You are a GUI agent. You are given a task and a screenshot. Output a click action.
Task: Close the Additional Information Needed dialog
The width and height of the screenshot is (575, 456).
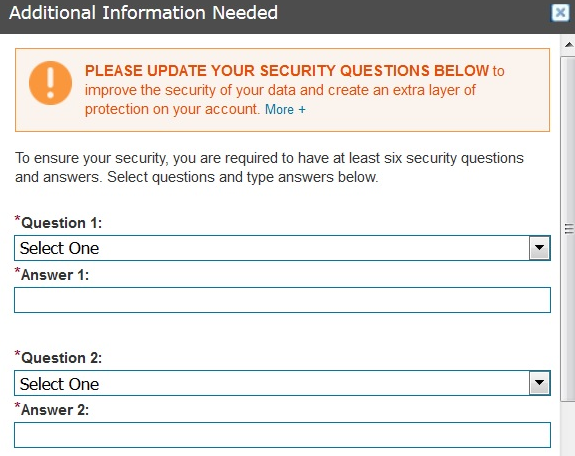tap(560, 13)
